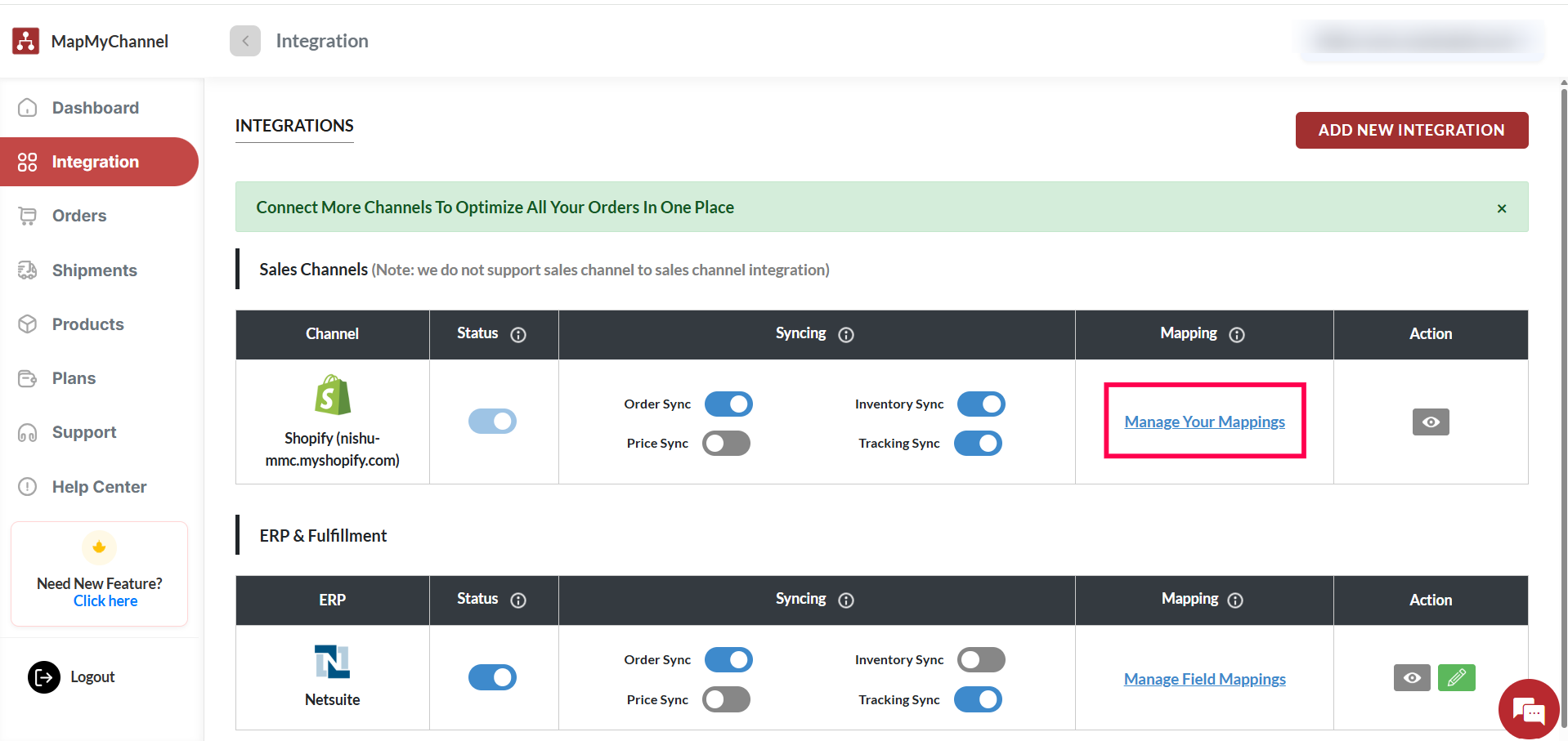
Task: Go to Shipments in the sidebar
Action: pyautogui.click(x=94, y=270)
